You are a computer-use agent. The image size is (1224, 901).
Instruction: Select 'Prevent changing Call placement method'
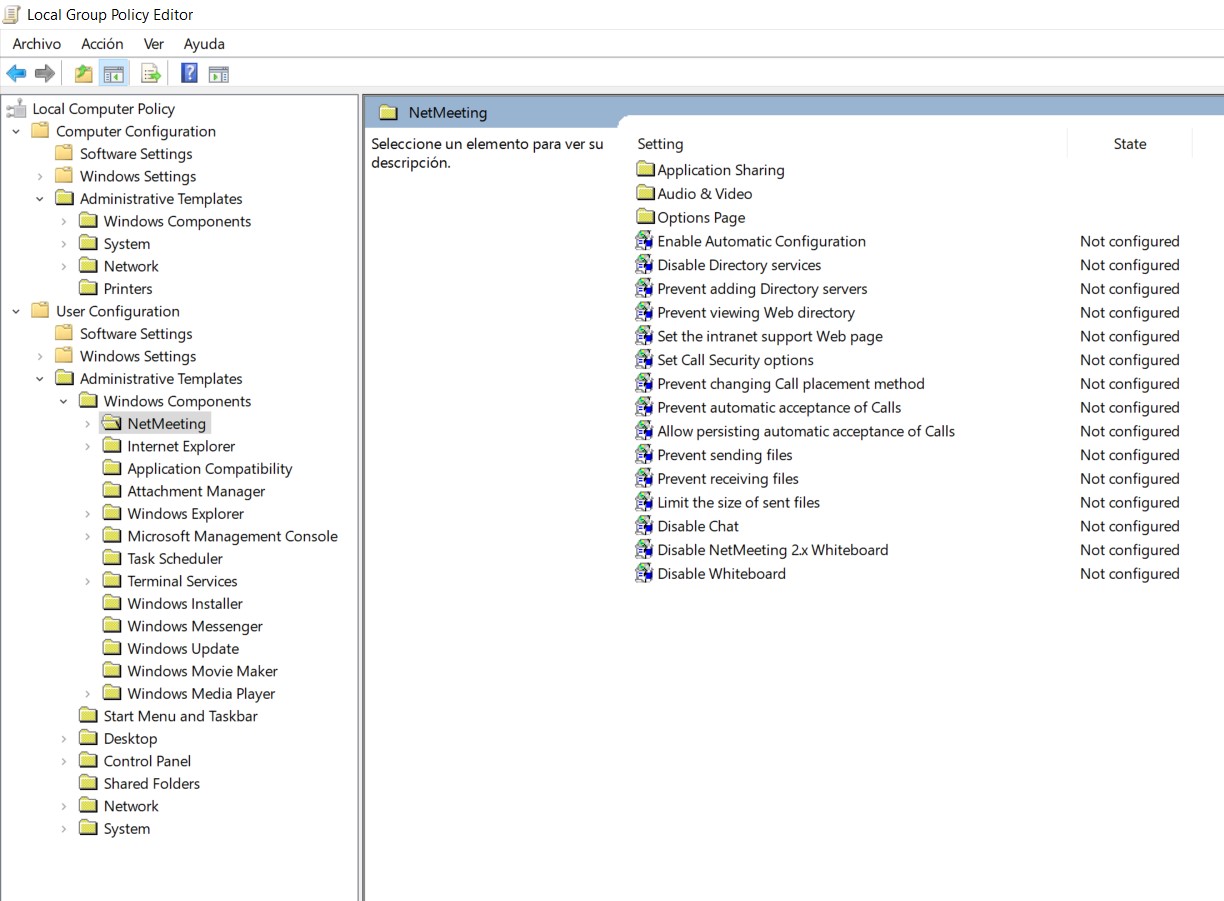click(x=791, y=384)
